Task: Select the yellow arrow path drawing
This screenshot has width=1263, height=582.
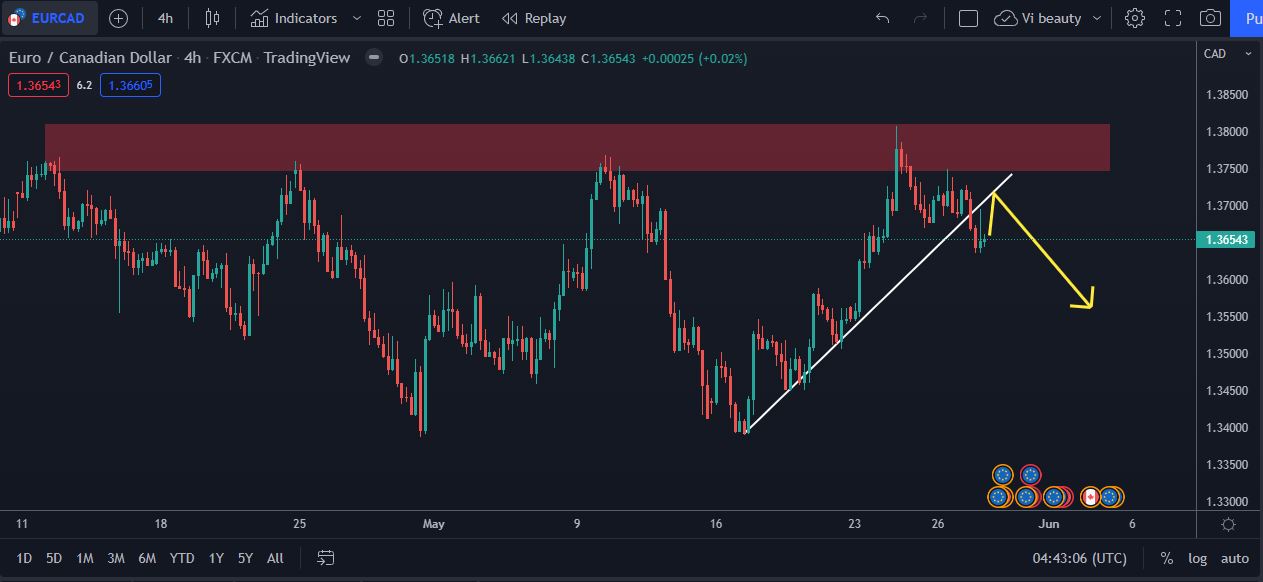Action: [1041, 250]
